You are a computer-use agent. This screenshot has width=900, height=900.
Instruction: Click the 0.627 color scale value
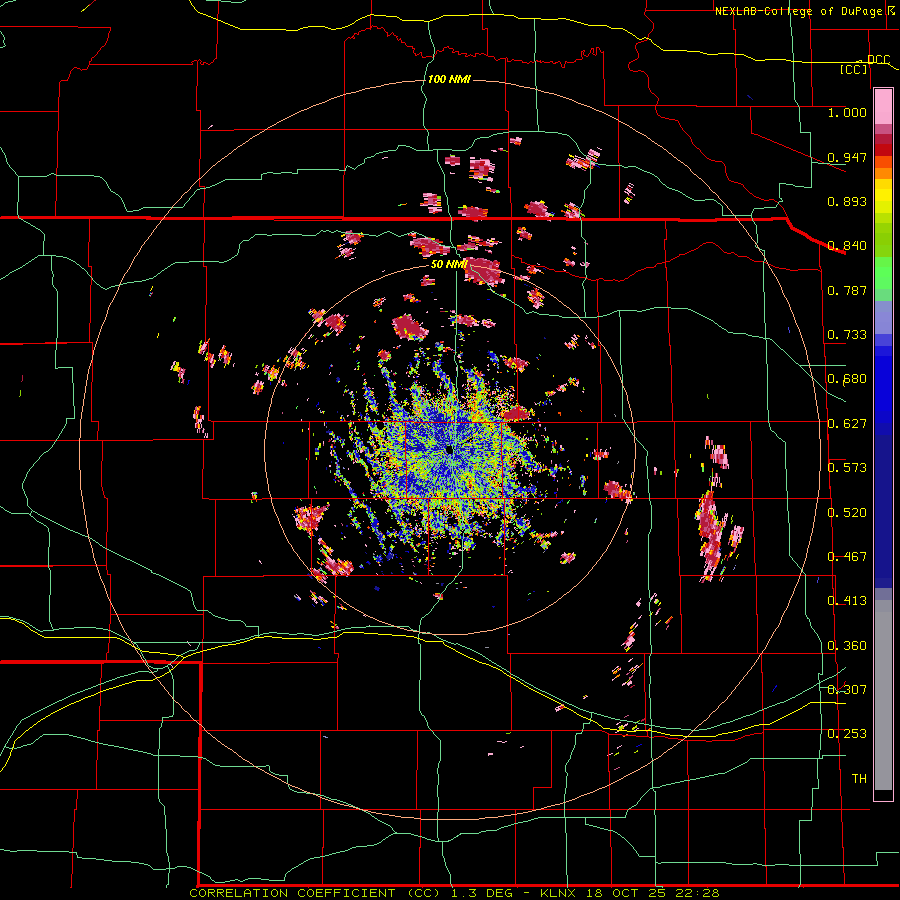[847, 424]
